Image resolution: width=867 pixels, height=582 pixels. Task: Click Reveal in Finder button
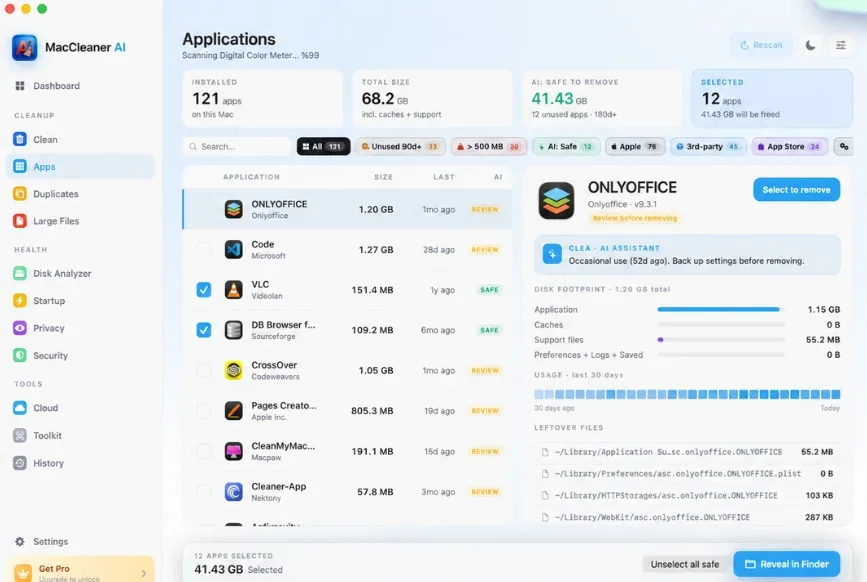coord(787,564)
